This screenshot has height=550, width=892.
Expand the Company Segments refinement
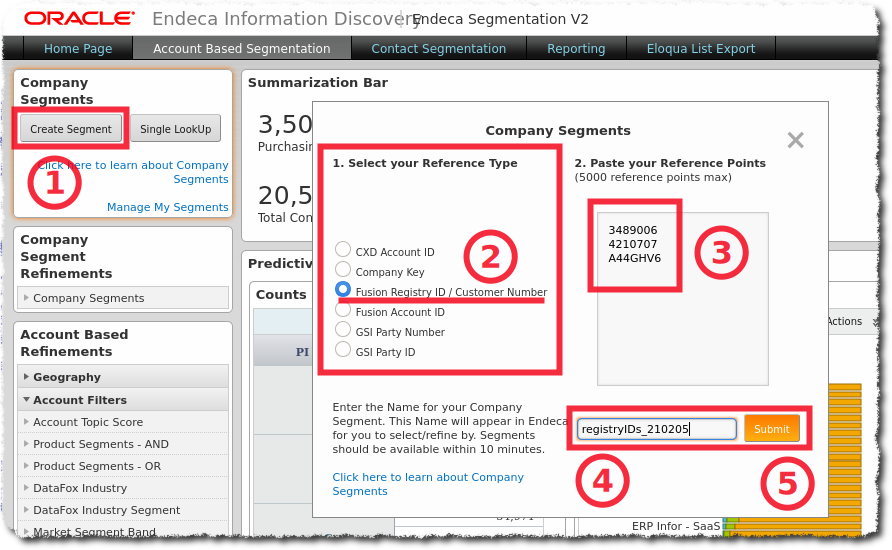(88, 298)
